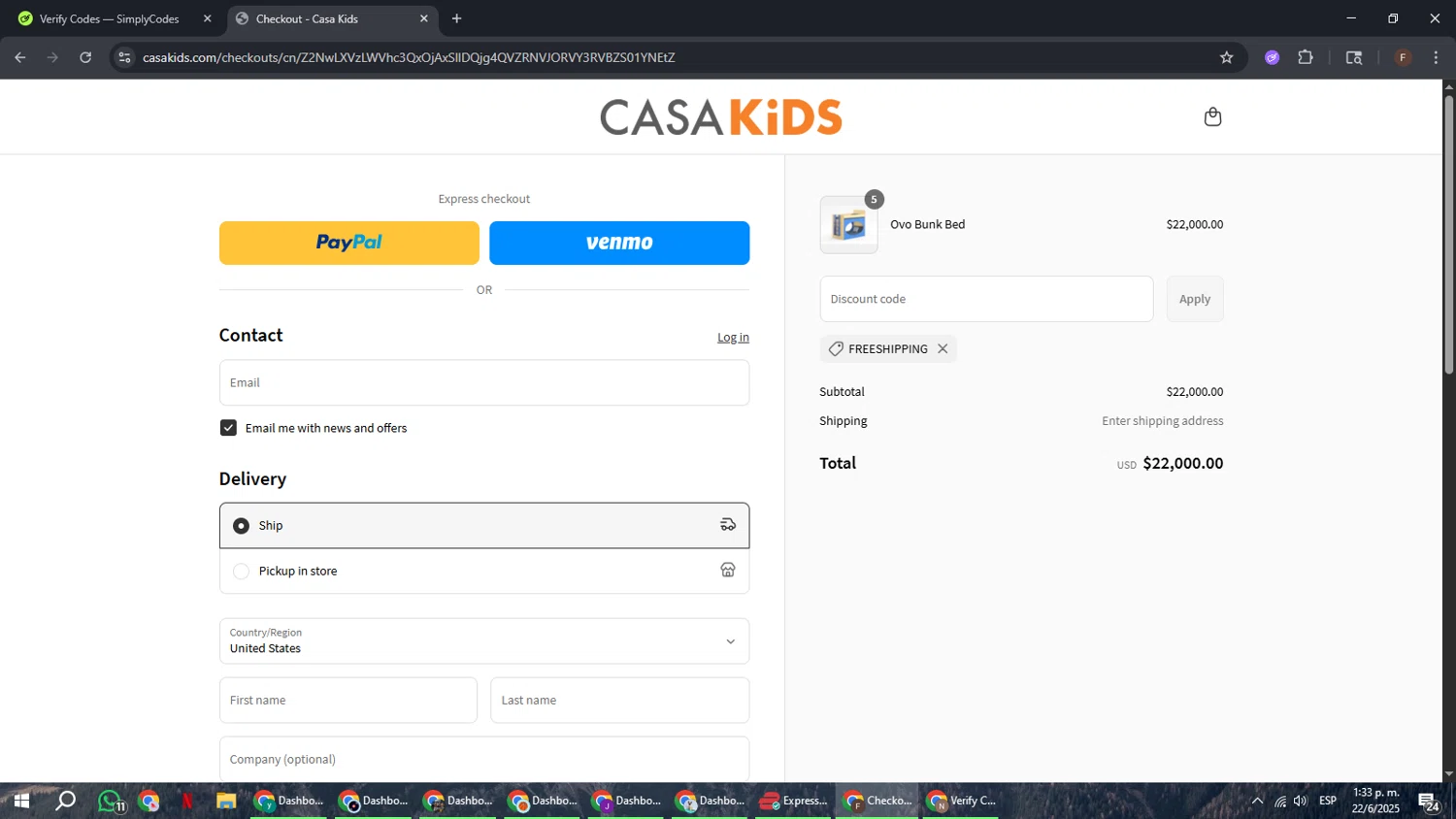This screenshot has height=819, width=1456.
Task: Open the Windows Start menu
Action: coord(21,802)
